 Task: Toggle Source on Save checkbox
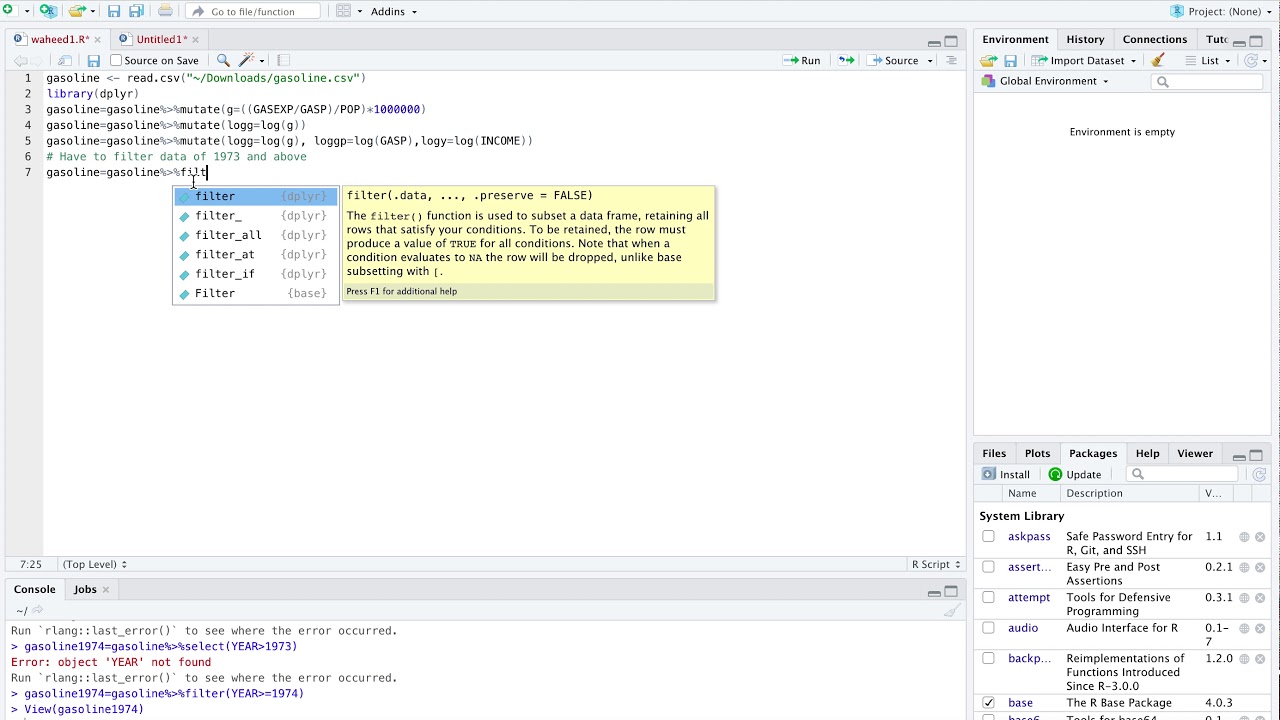pos(116,60)
